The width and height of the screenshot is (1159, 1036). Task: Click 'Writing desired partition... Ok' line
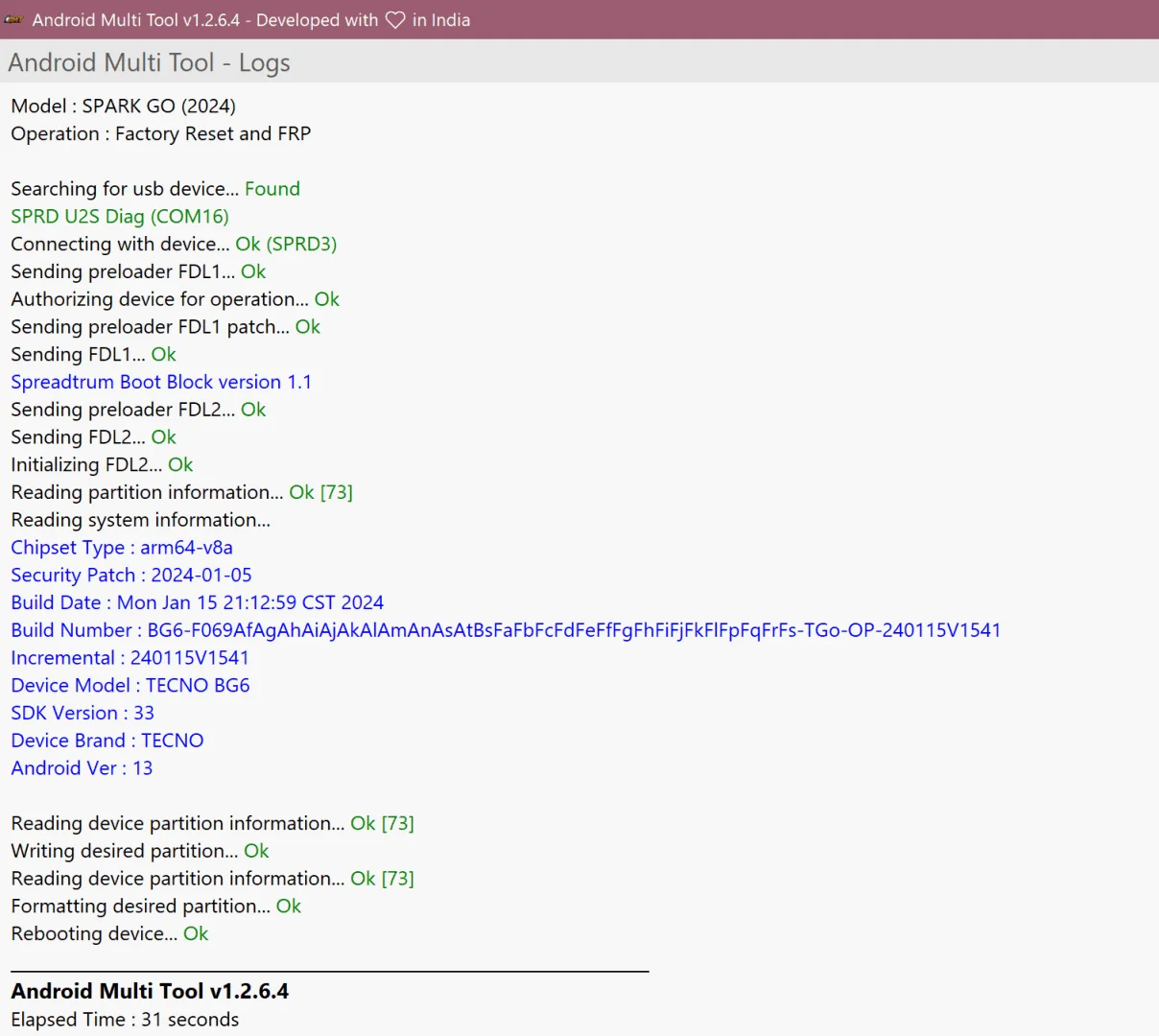pos(140,851)
